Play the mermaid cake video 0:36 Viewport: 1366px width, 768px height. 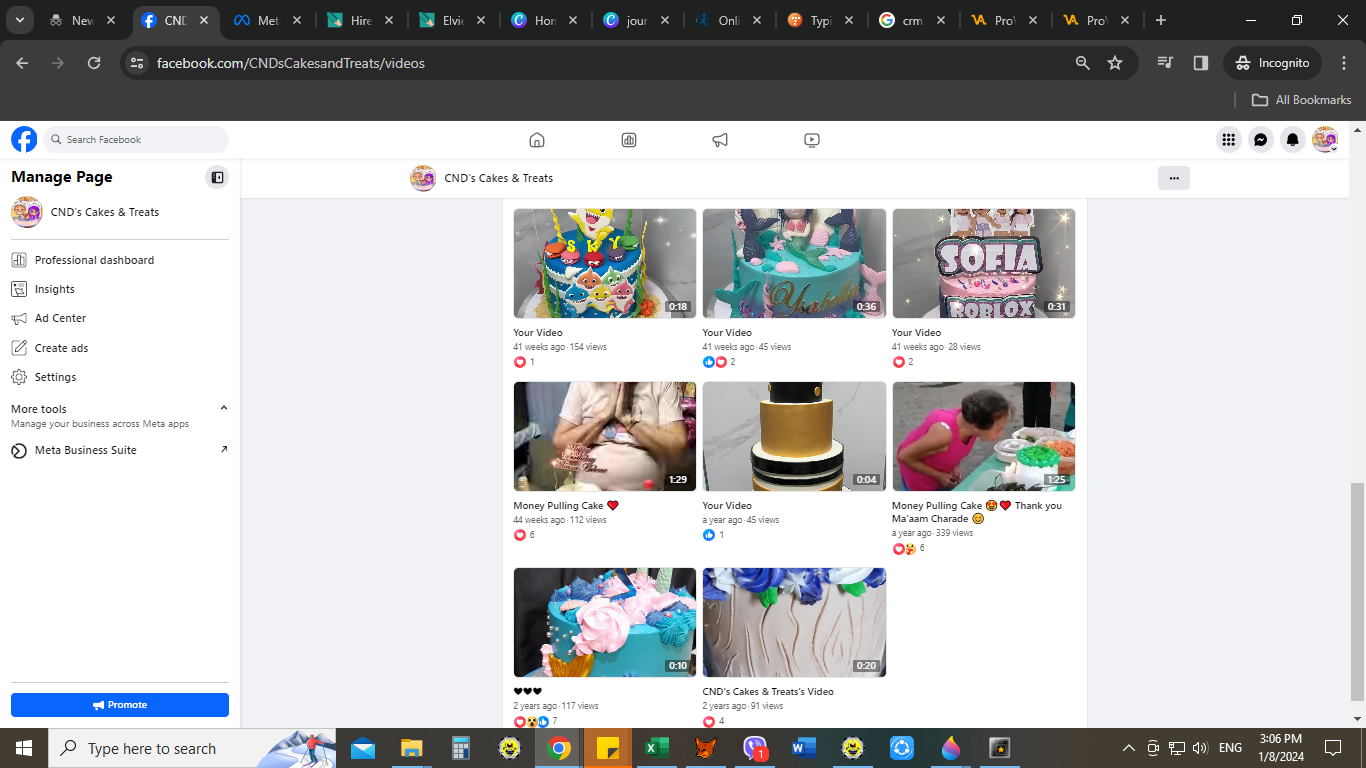pyautogui.click(x=794, y=263)
